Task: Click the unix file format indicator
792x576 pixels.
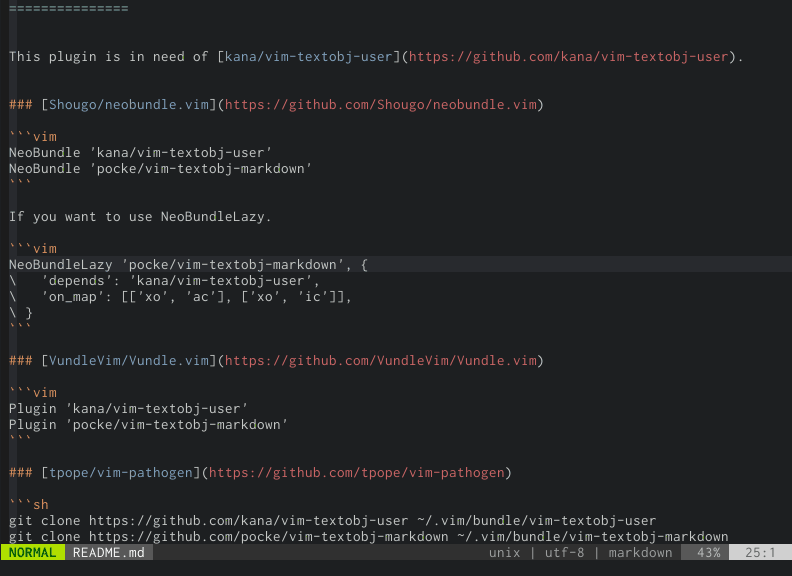Action: click(x=504, y=553)
